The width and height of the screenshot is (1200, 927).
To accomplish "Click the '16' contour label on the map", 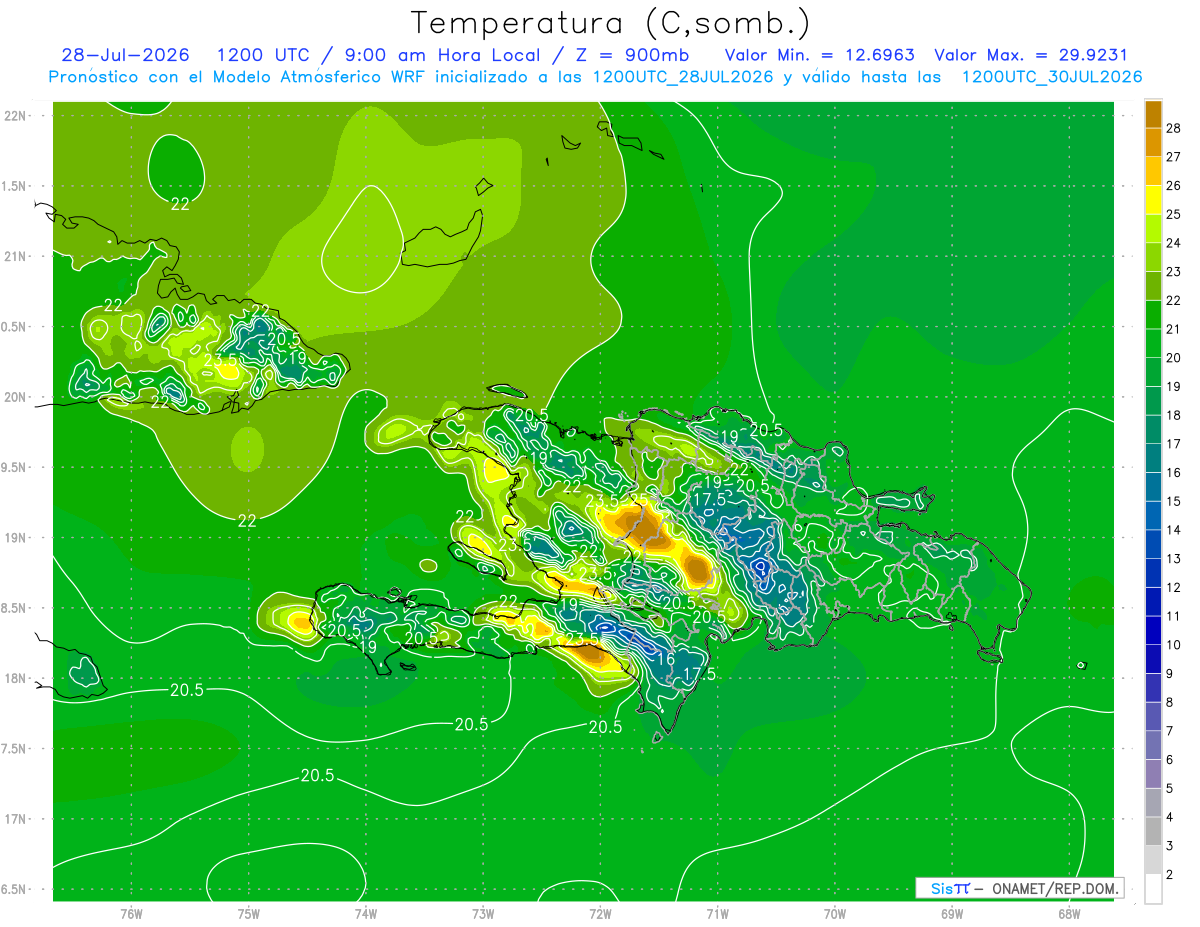I will pos(664,659).
